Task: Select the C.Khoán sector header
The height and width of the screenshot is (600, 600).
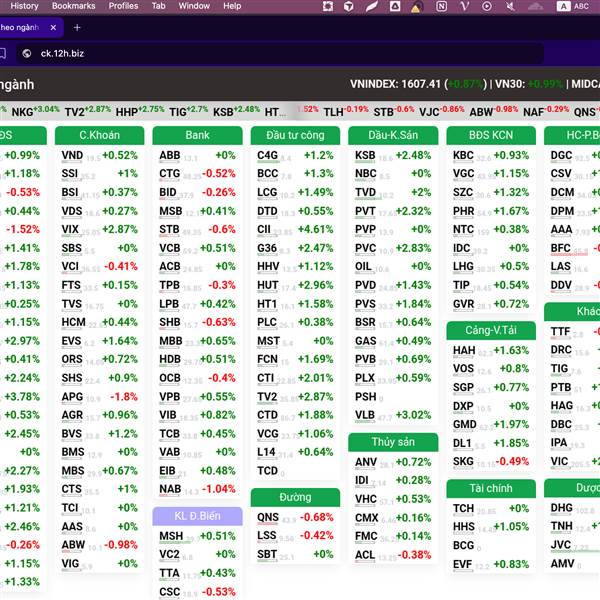Action: pyautogui.click(x=99, y=135)
